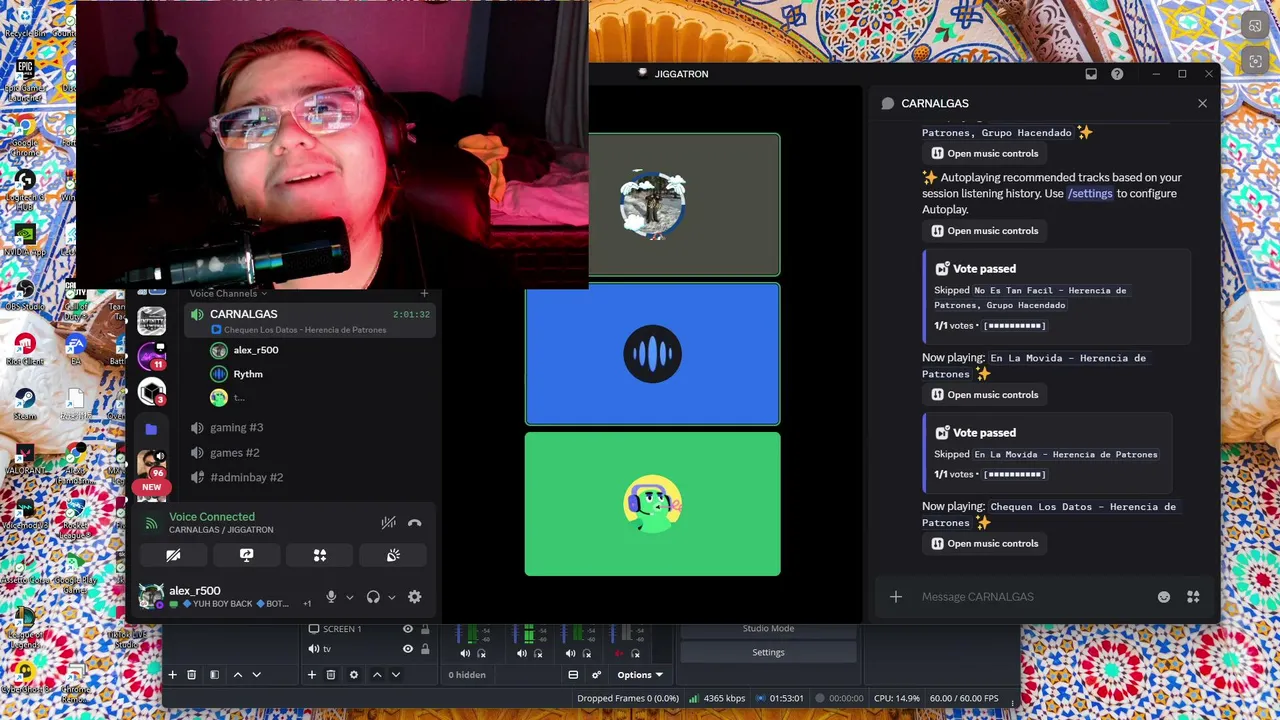The image size is (1280, 720).
Task: Add a new scene in OBS
Action: coord(172,675)
